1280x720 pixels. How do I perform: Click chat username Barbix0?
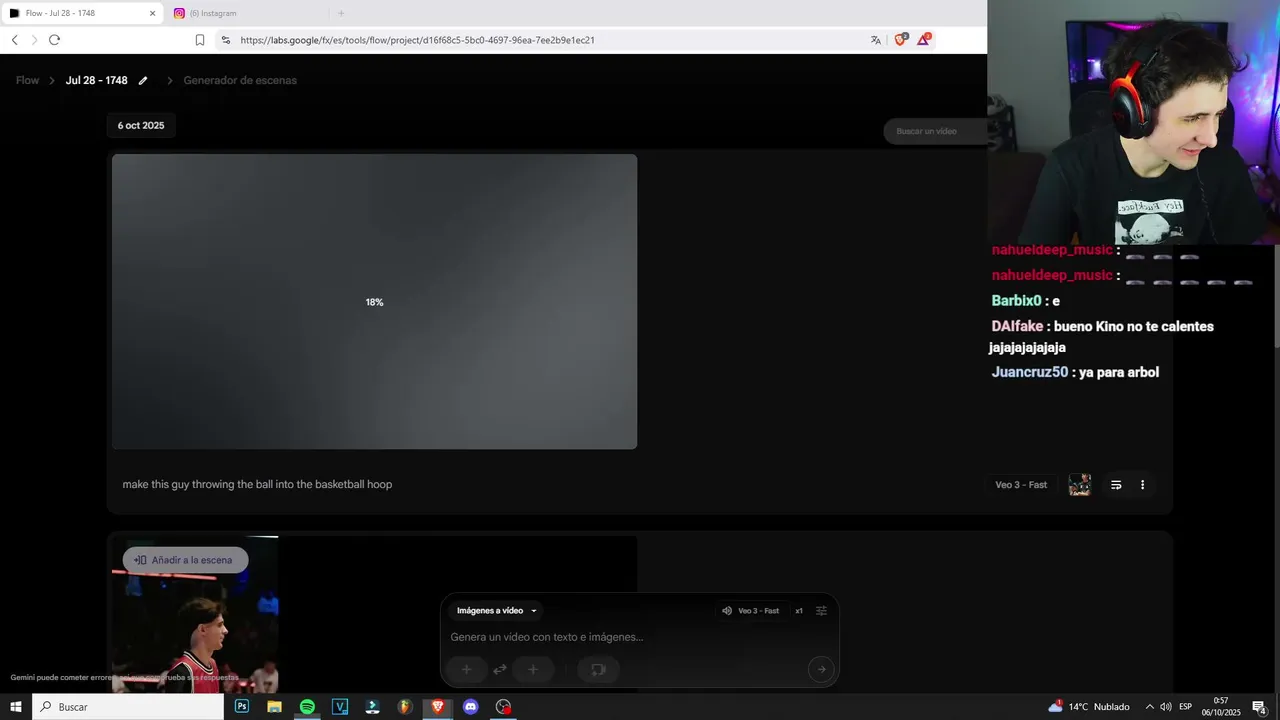(x=1016, y=301)
